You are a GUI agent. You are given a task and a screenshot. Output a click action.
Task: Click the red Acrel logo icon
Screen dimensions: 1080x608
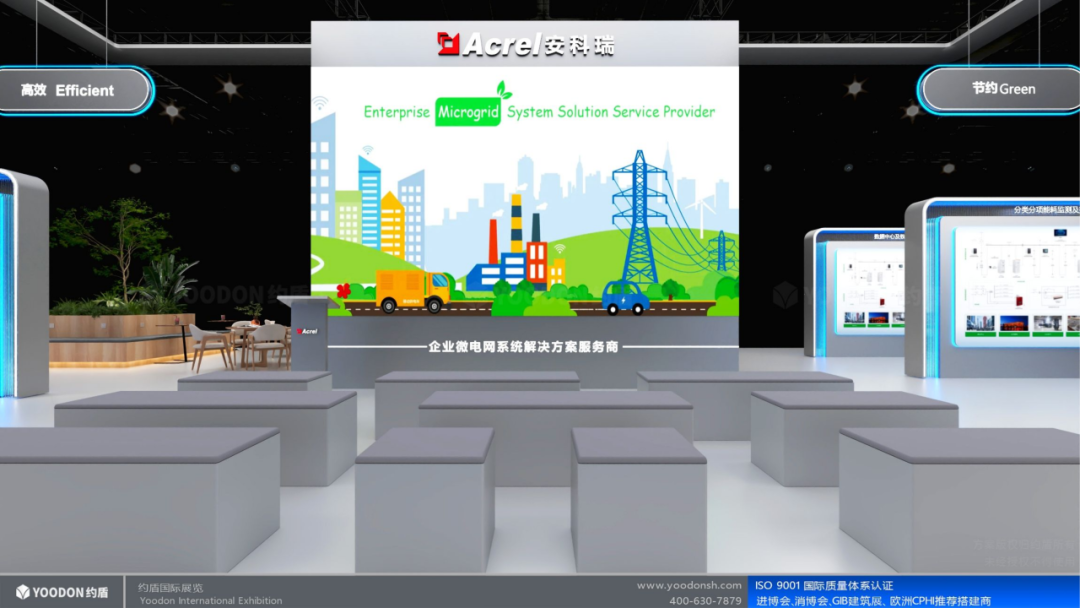448,44
